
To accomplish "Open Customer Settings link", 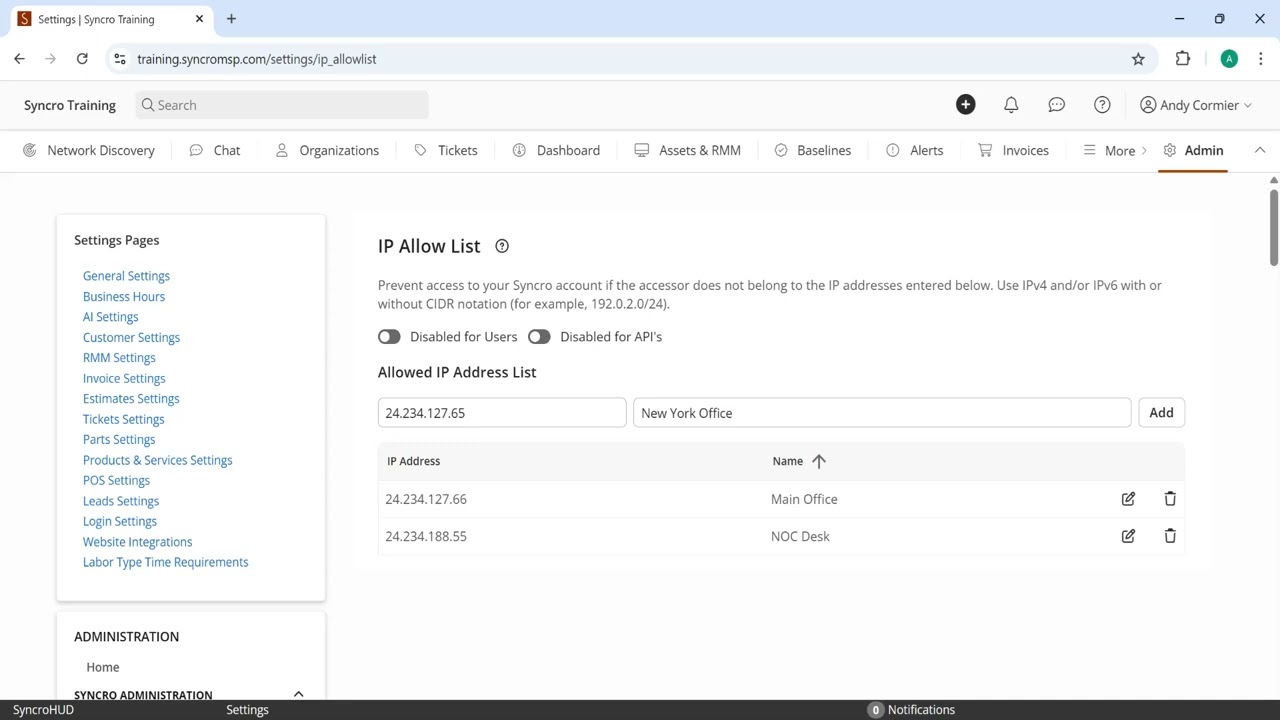I will tap(131, 338).
